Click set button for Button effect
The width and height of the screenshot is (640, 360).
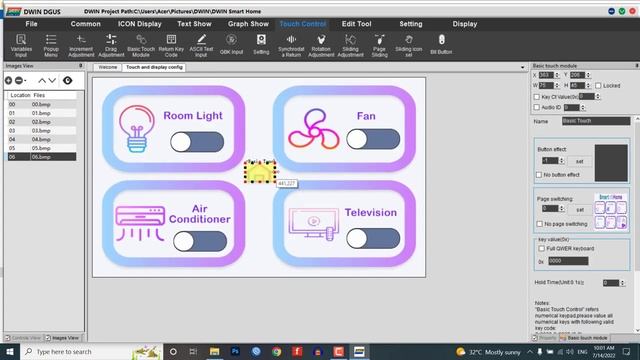click(579, 162)
